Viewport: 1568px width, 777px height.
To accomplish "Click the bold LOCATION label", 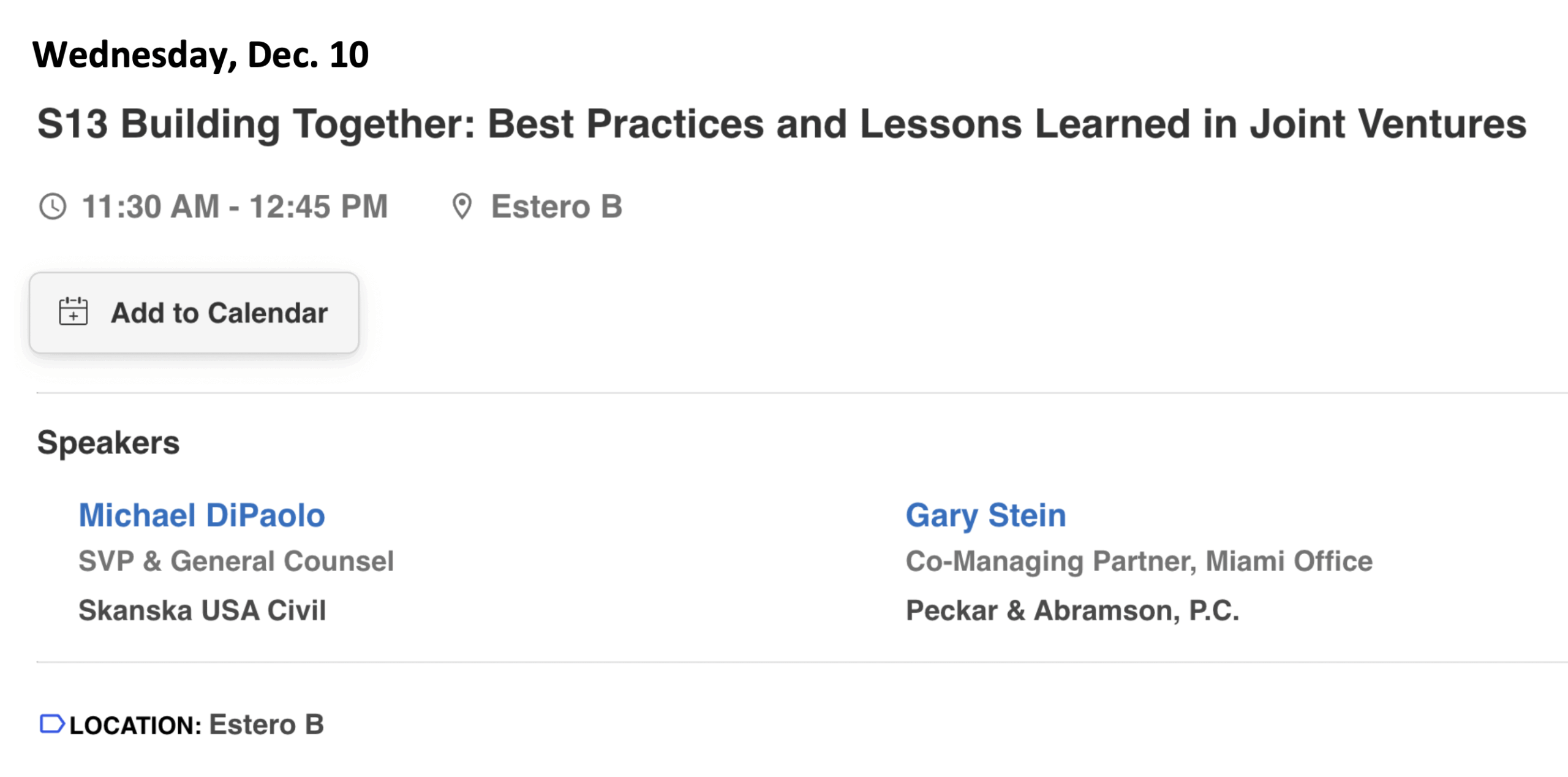I will tap(135, 726).
